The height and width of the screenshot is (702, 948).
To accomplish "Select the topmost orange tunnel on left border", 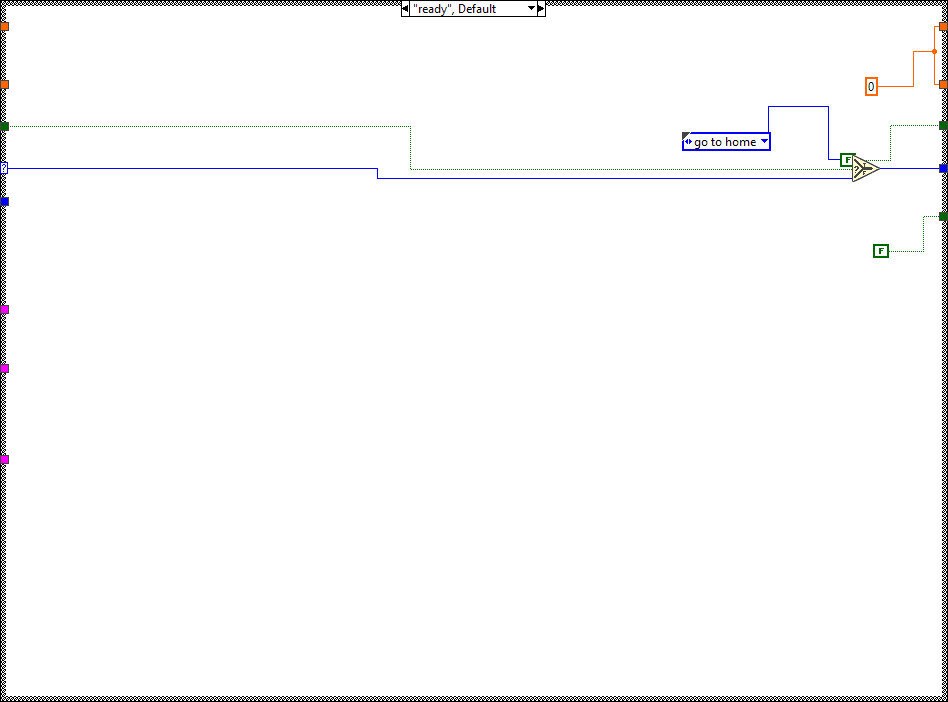I will [x=4, y=25].
